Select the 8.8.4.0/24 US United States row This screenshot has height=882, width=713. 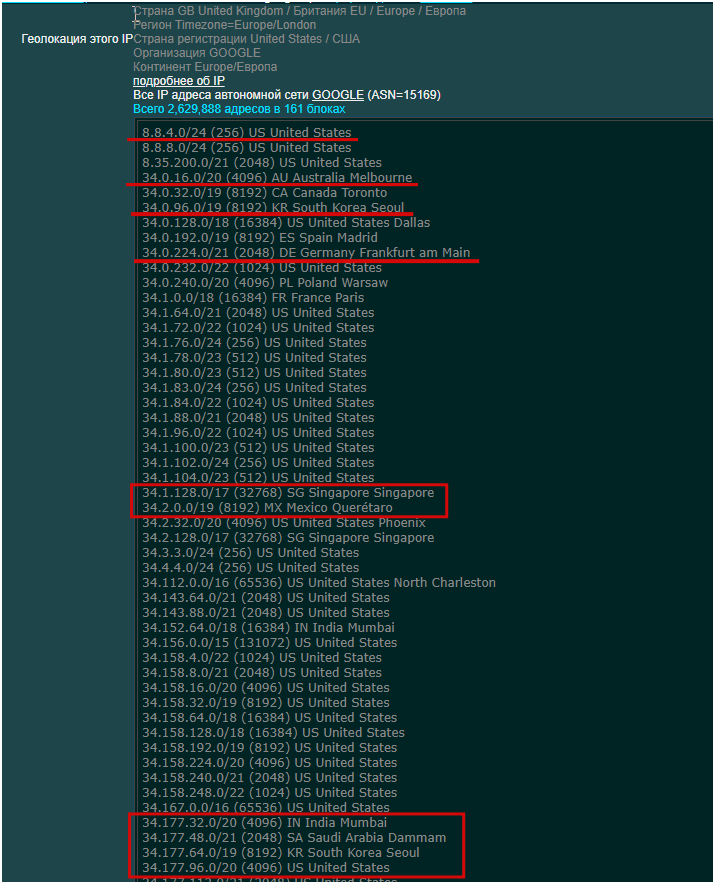(x=246, y=133)
